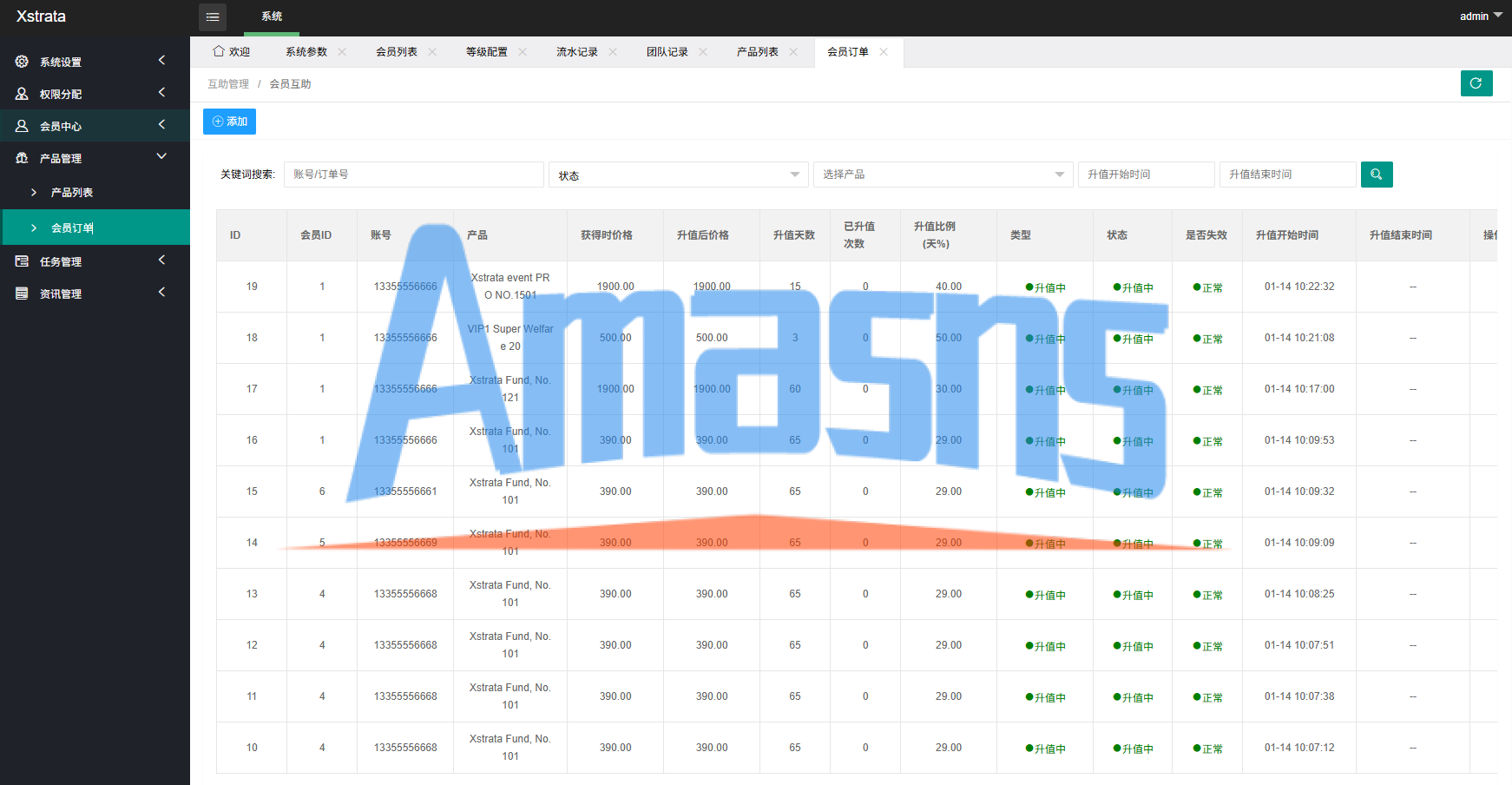Expand the 任务管理 sidebar chevron
Image resolution: width=1512 pixels, height=785 pixels.
(x=161, y=260)
